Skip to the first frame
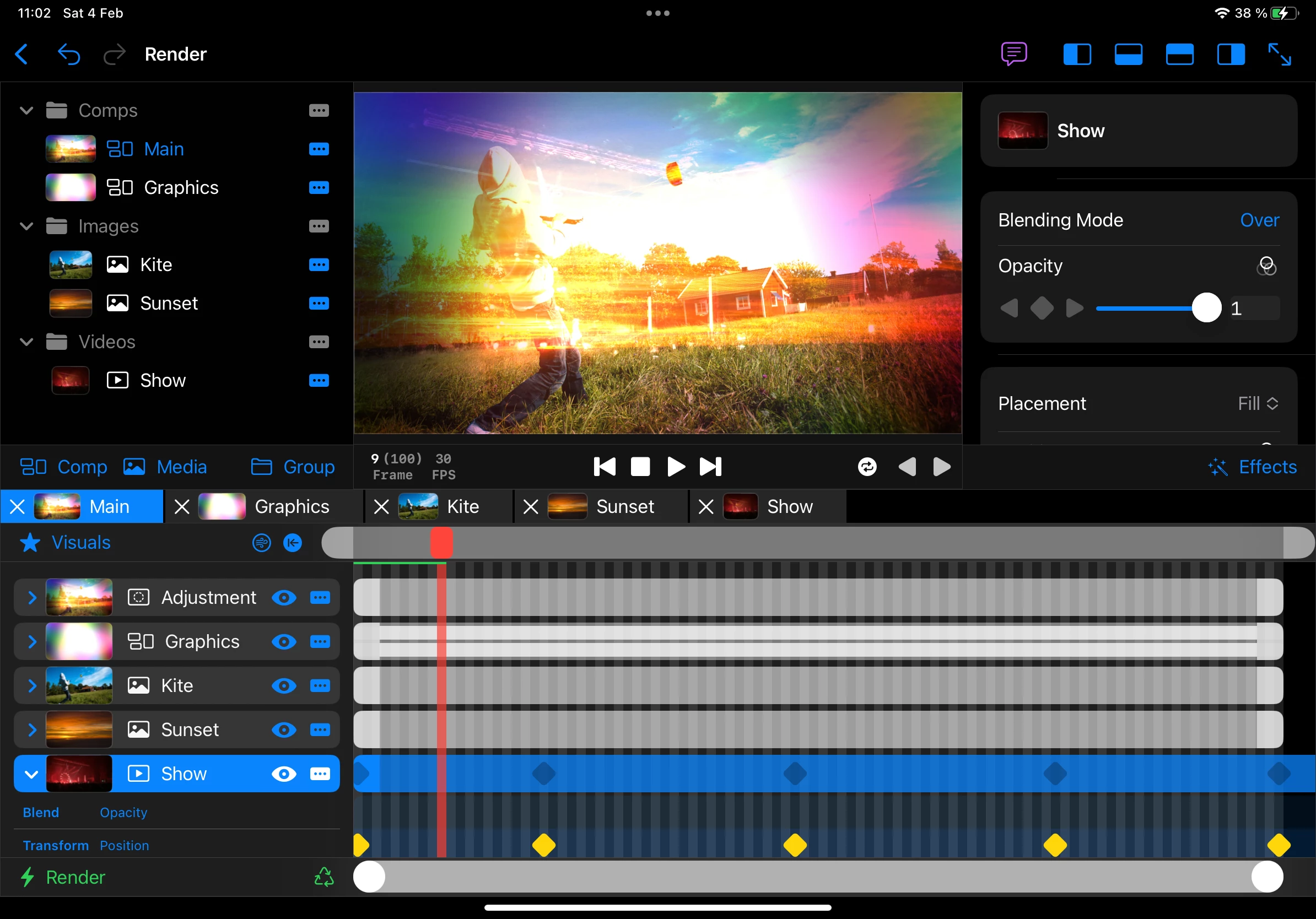 604,466
